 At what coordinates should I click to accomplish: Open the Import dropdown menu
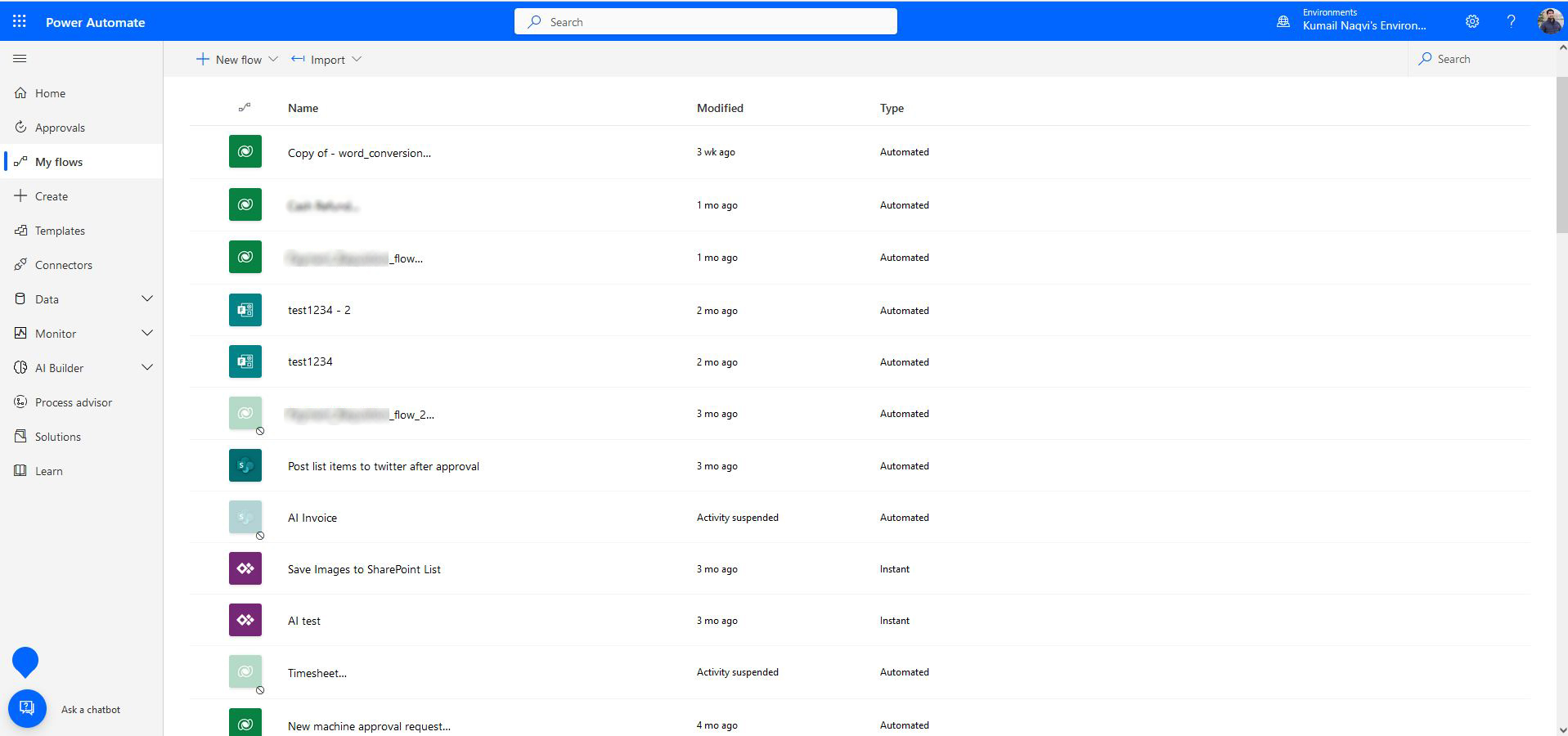tap(326, 60)
